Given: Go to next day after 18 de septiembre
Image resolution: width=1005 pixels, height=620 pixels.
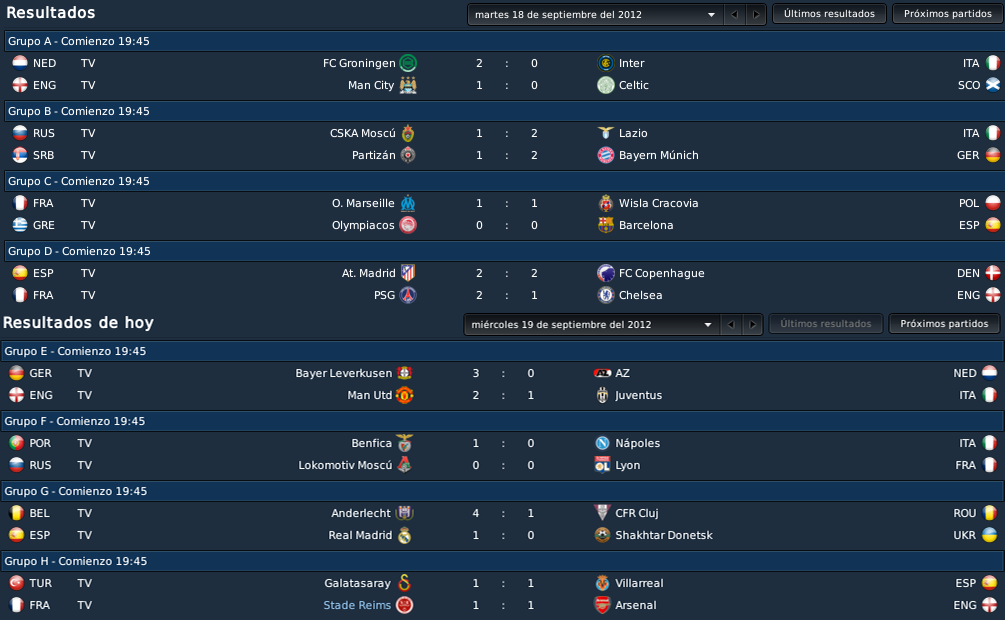Looking at the screenshot, I should tap(756, 14).
